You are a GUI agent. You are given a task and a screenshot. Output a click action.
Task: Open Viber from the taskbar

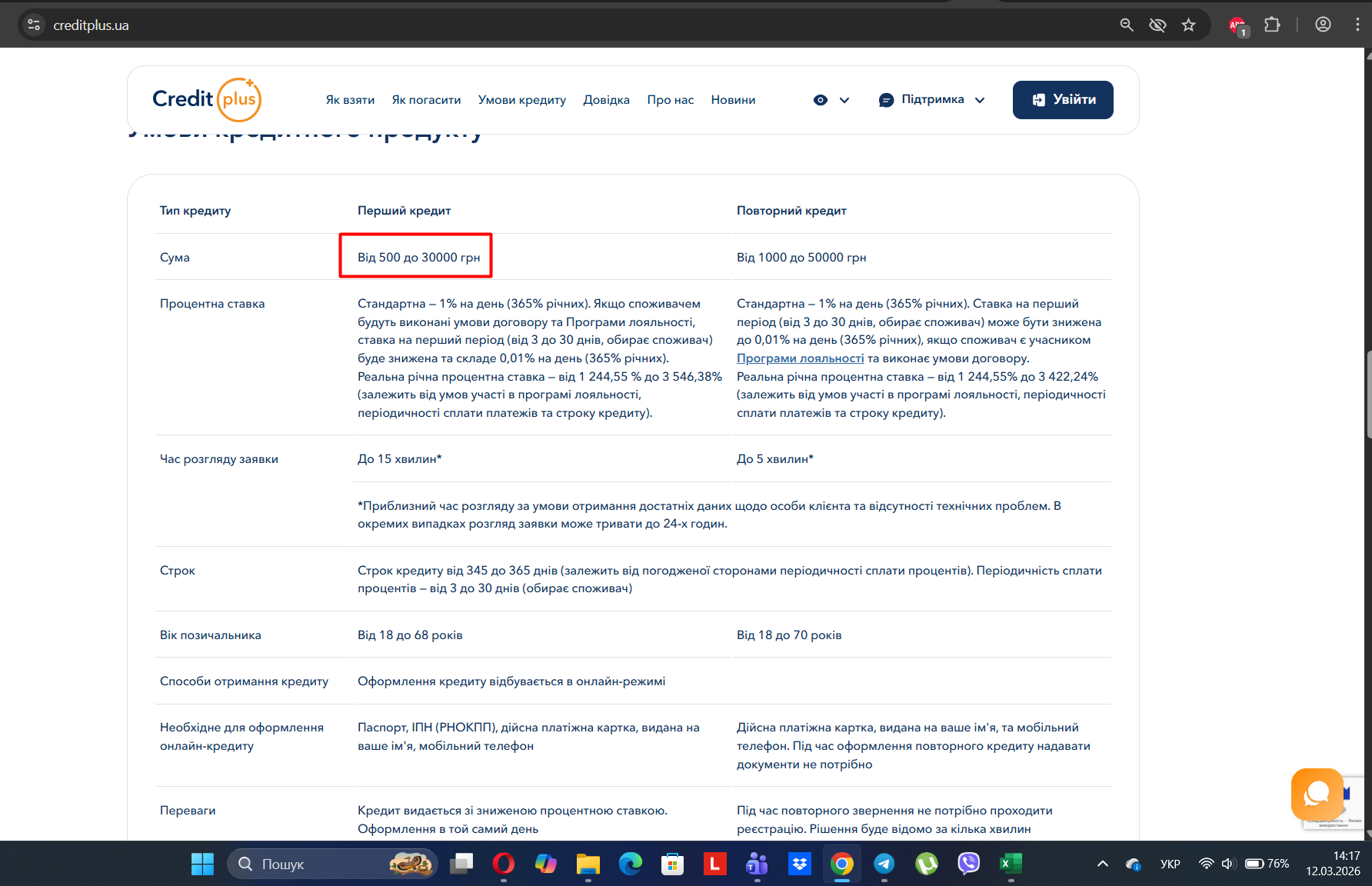tap(969, 864)
